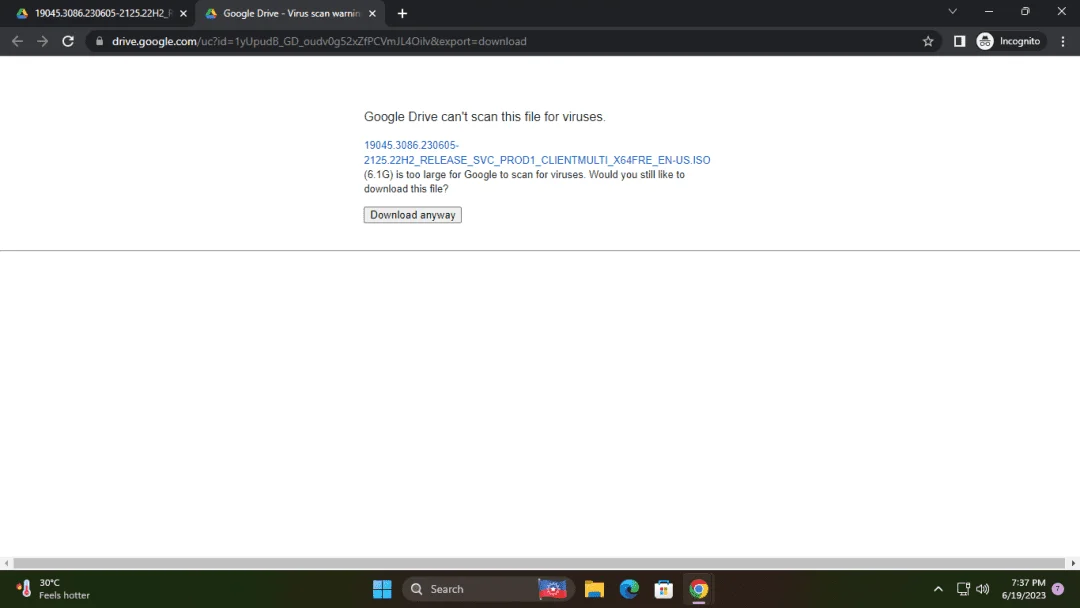Select the Chrome taskbar icon
1080x608 pixels.
[x=698, y=589]
